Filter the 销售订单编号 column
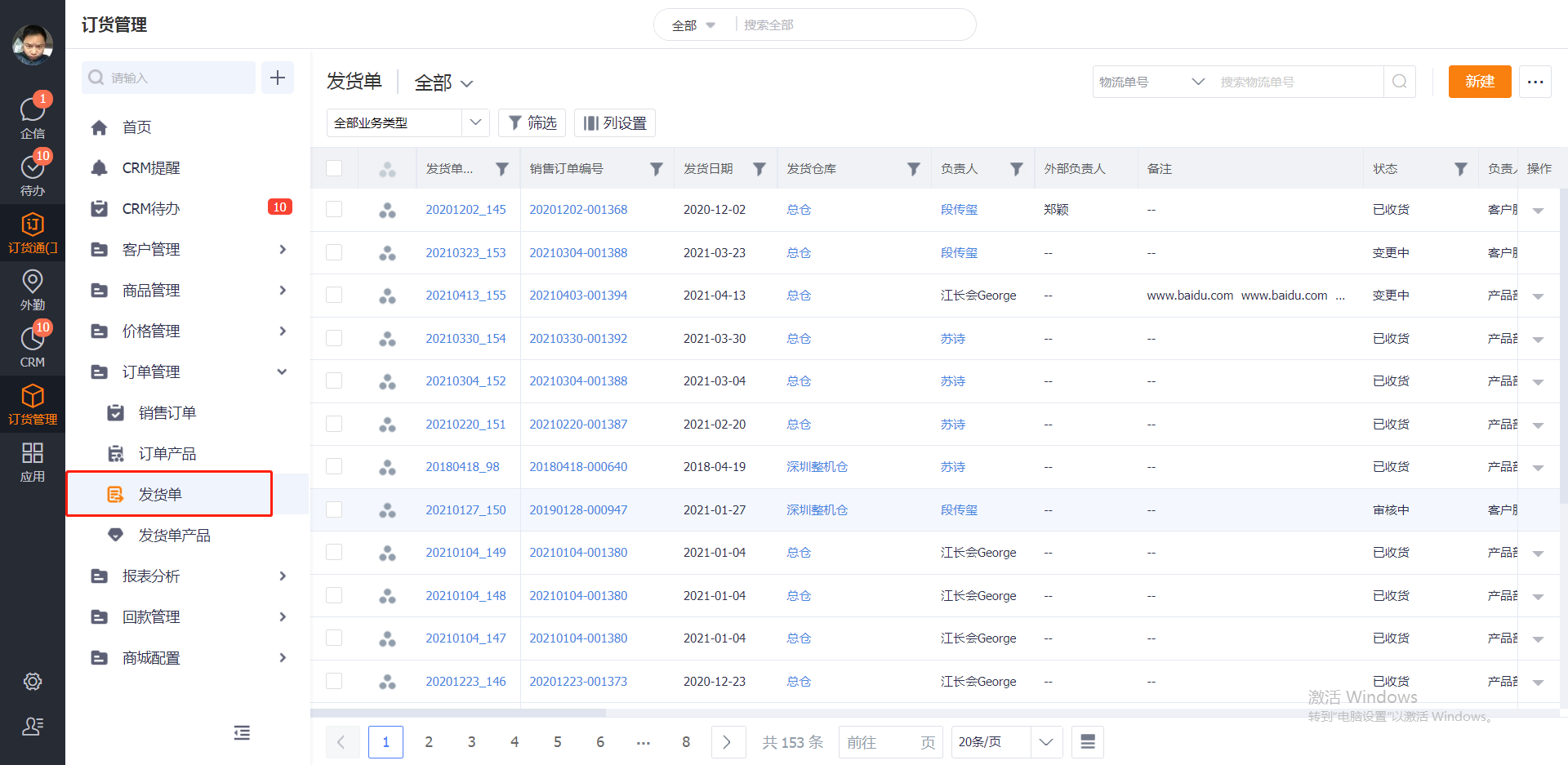 coord(656,169)
